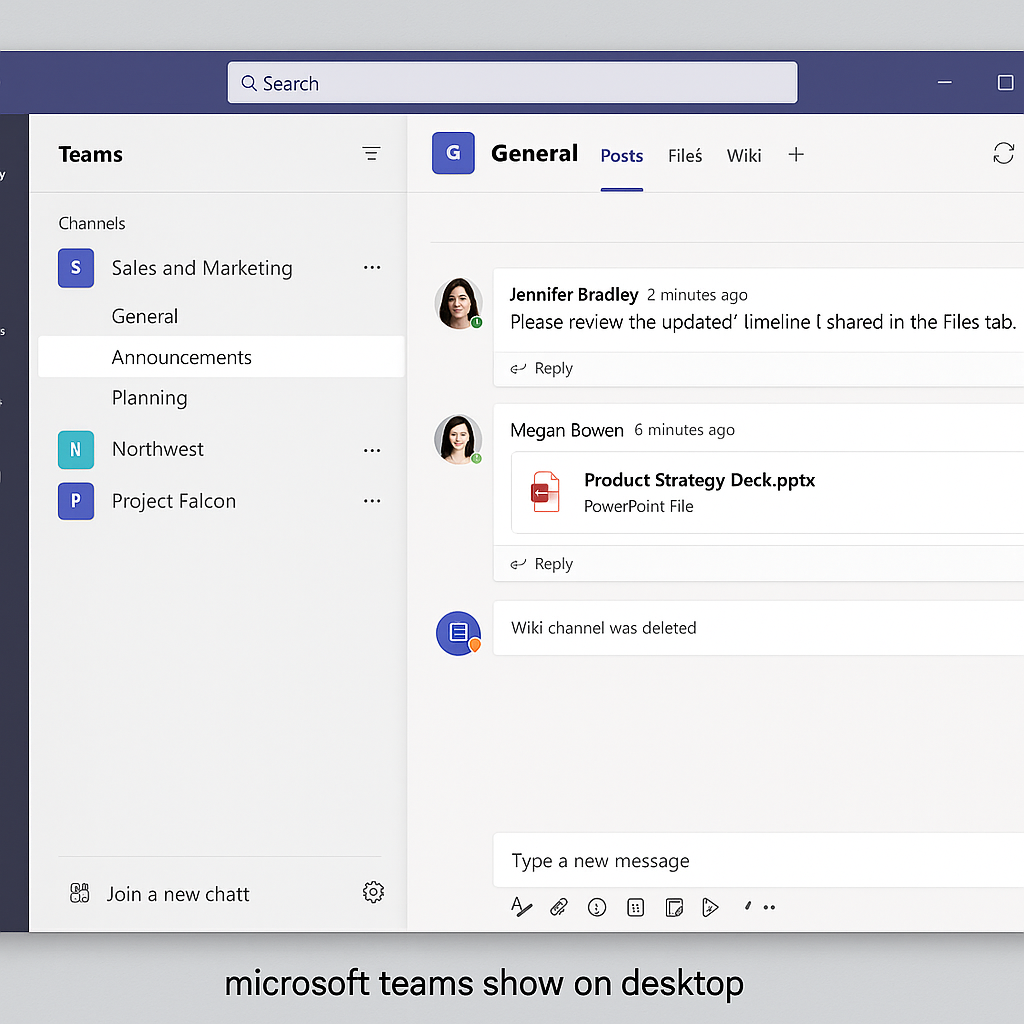Click the pen icon in compose toolbar

[x=748, y=905]
